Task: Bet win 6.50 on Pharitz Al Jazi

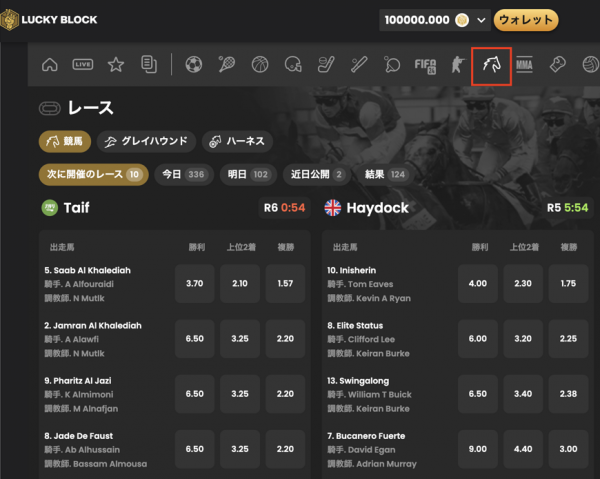Action: [194, 394]
